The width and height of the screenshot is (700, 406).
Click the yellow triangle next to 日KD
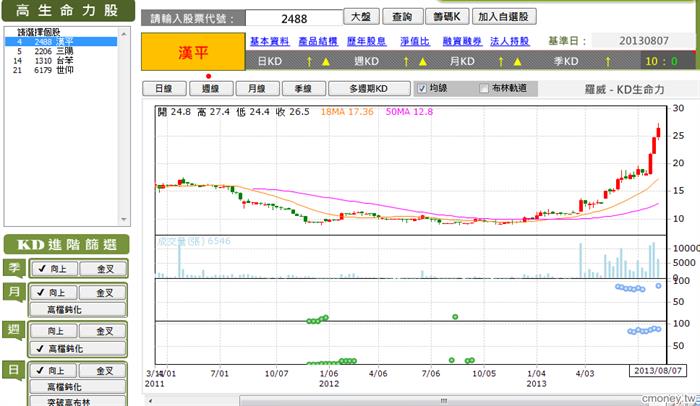point(326,62)
